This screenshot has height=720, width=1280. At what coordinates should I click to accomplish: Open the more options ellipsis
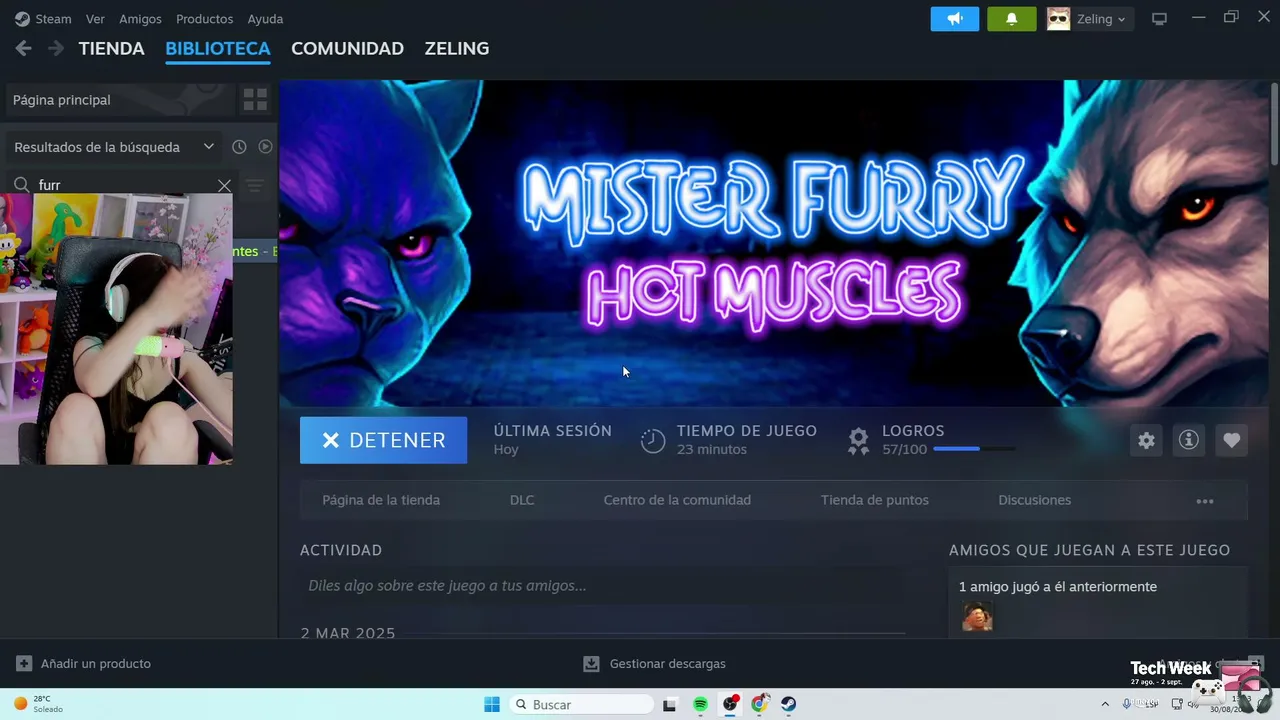(1205, 501)
